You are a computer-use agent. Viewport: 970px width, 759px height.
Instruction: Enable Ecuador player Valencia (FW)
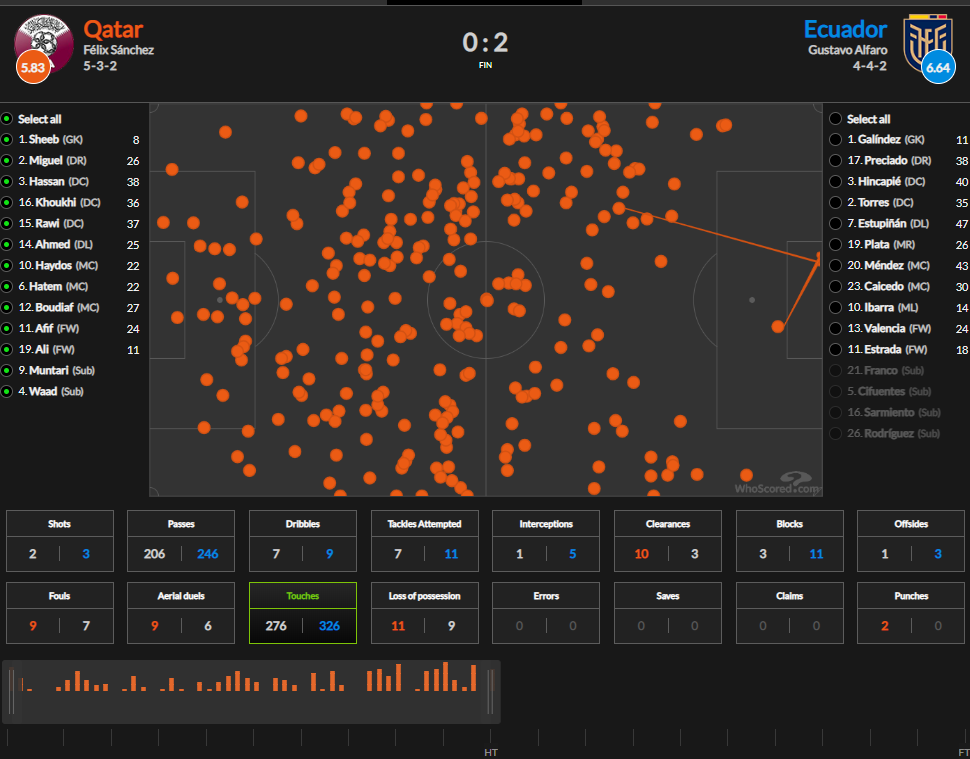click(x=835, y=329)
